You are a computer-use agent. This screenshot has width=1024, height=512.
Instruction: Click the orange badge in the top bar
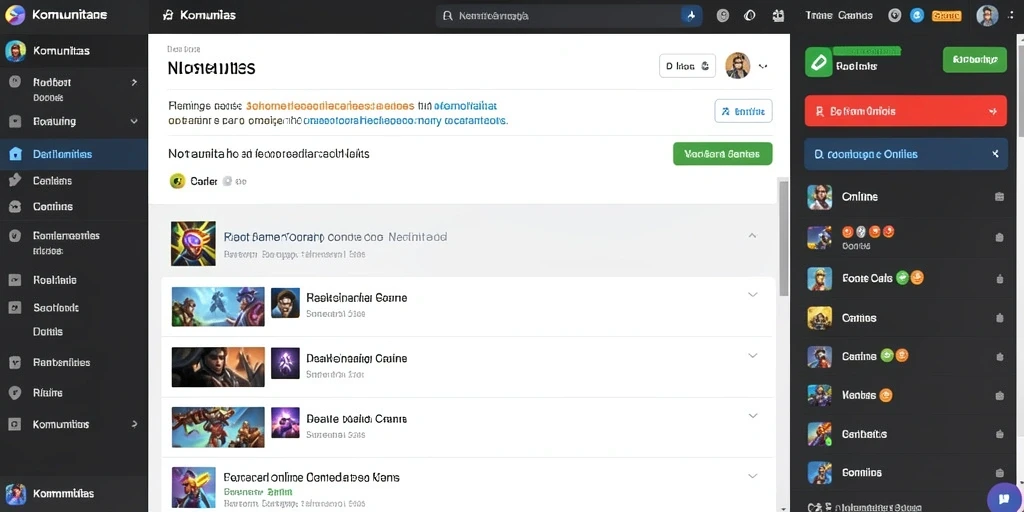pyautogui.click(x=946, y=16)
